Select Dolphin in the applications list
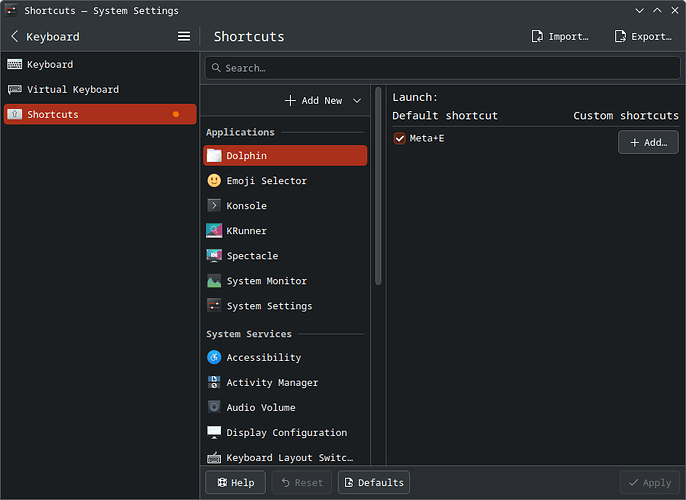Screen dimensions: 686x500 pos(285,155)
